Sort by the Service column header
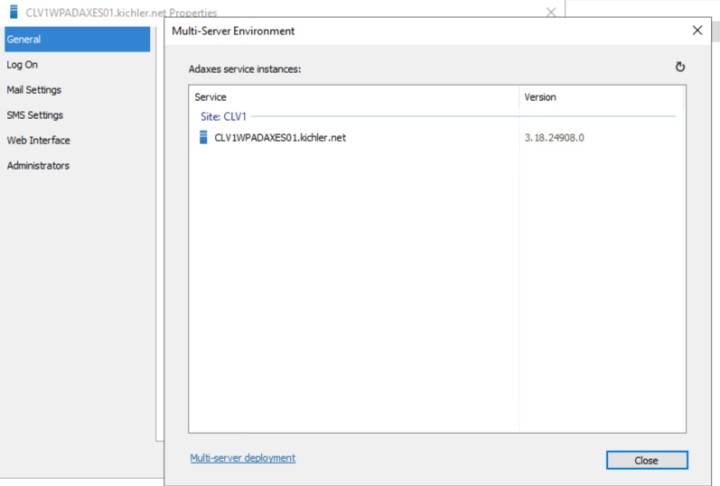720x486 pixels. (x=354, y=97)
